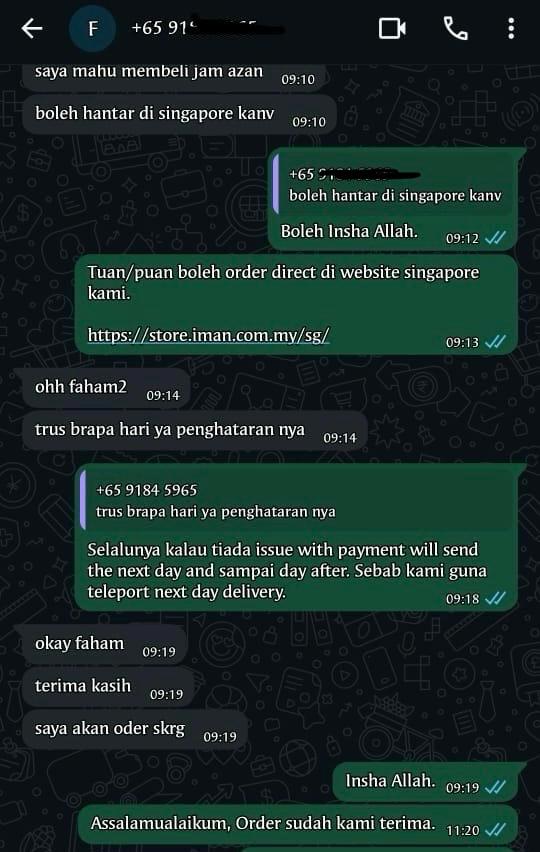The width and height of the screenshot is (540, 852).
Task: Tap read-receipt ticks on 09:18 message
Action: tap(495, 599)
